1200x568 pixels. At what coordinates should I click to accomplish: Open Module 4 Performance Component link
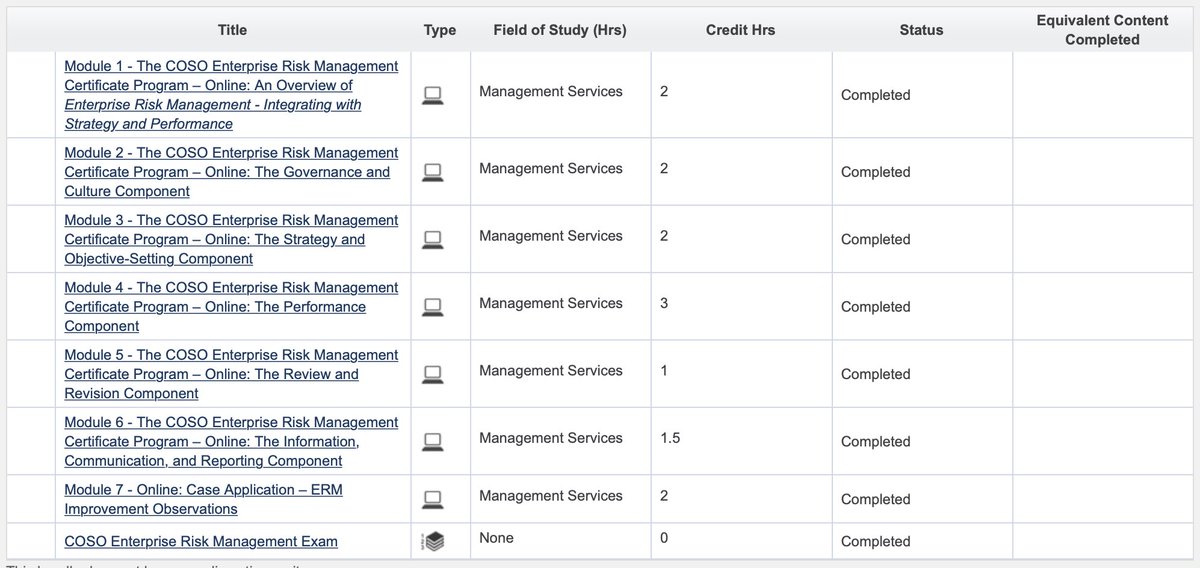point(231,307)
